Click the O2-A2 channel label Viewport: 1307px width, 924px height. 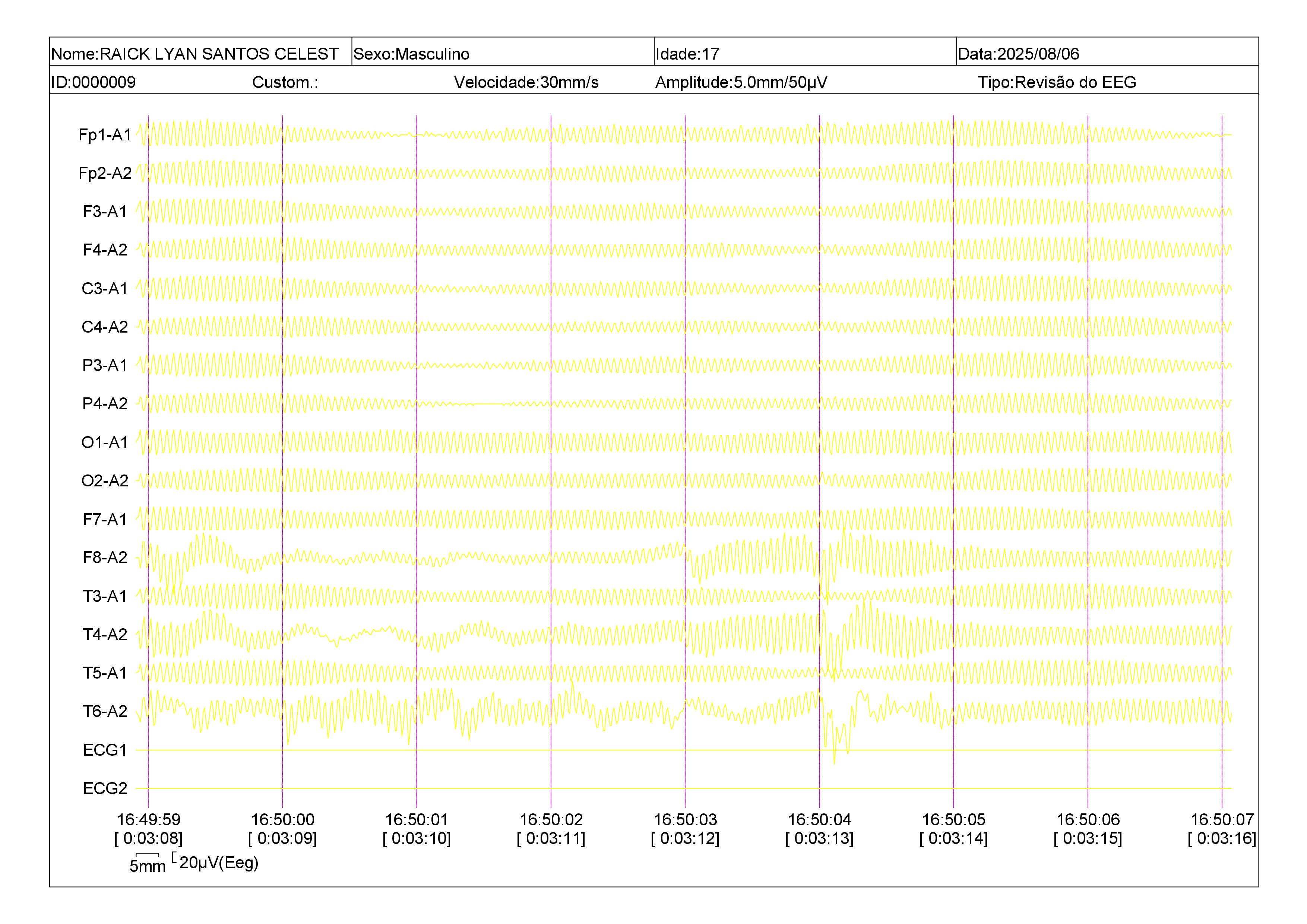tap(105, 481)
